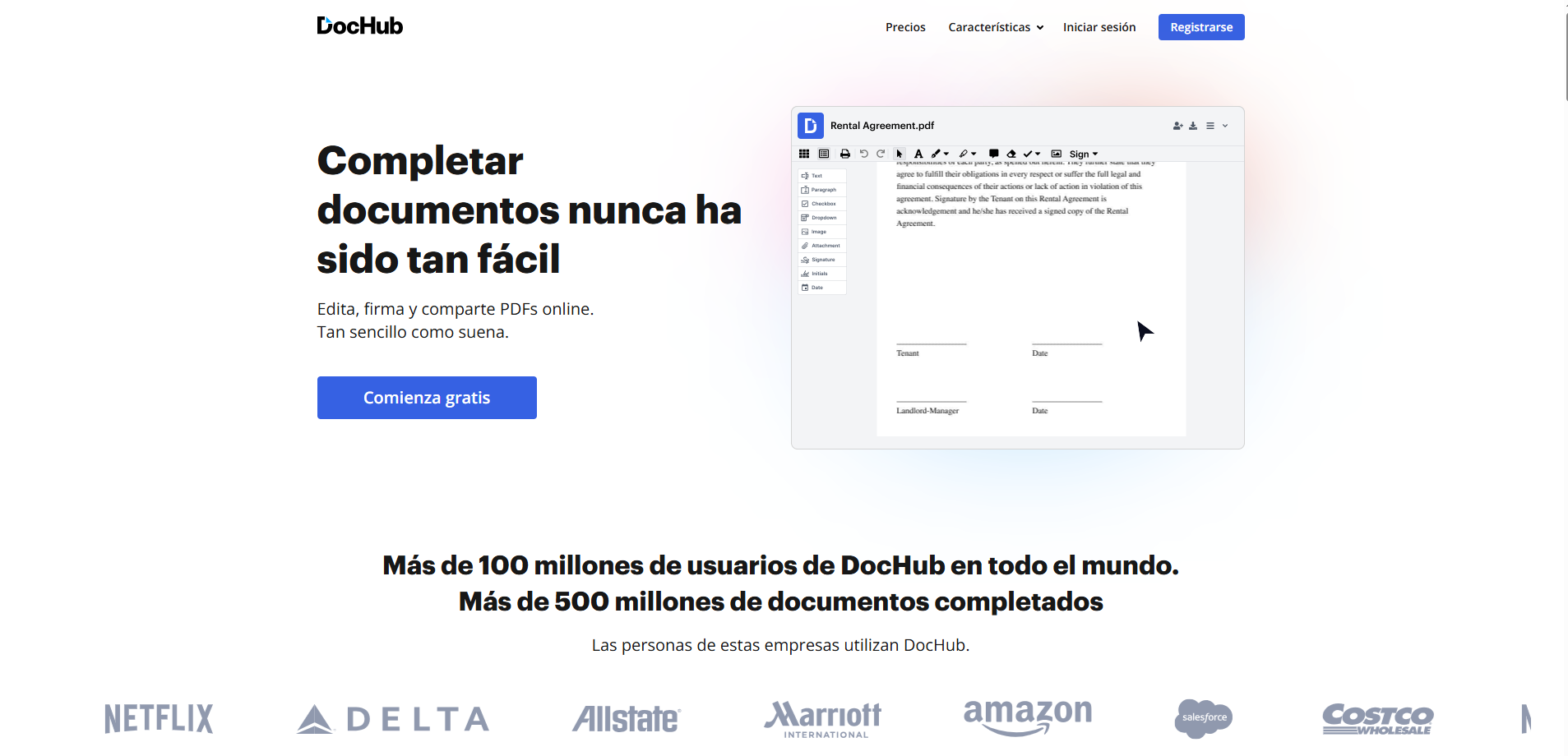Click the Comienza gratis button
The height and width of the screenshot is (756, 1568).
[427, 398]
